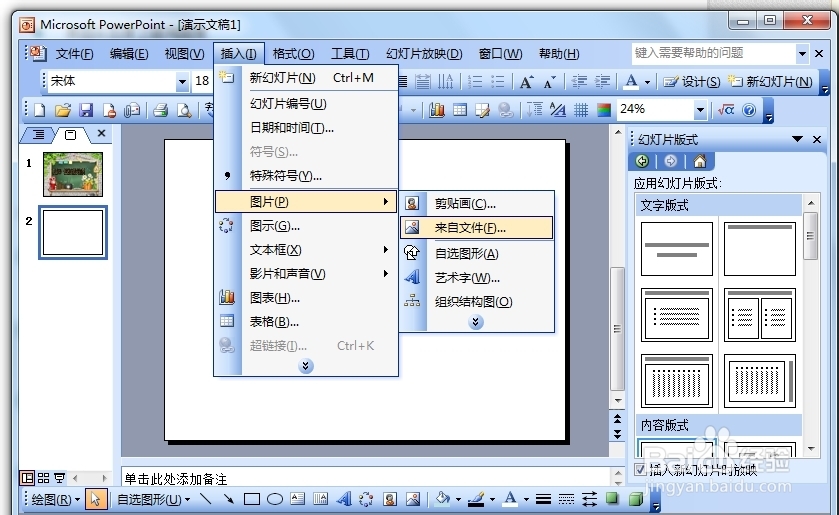Click the Color/Grayscale icon
The width and height of the screenshot is (839, 515).
click(x=604, y=110)
